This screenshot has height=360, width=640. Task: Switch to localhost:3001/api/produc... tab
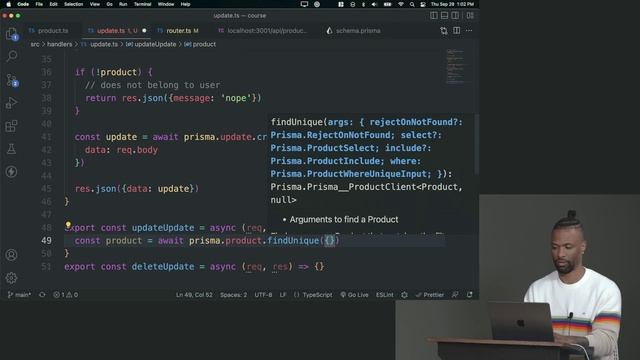pos(263,31)
